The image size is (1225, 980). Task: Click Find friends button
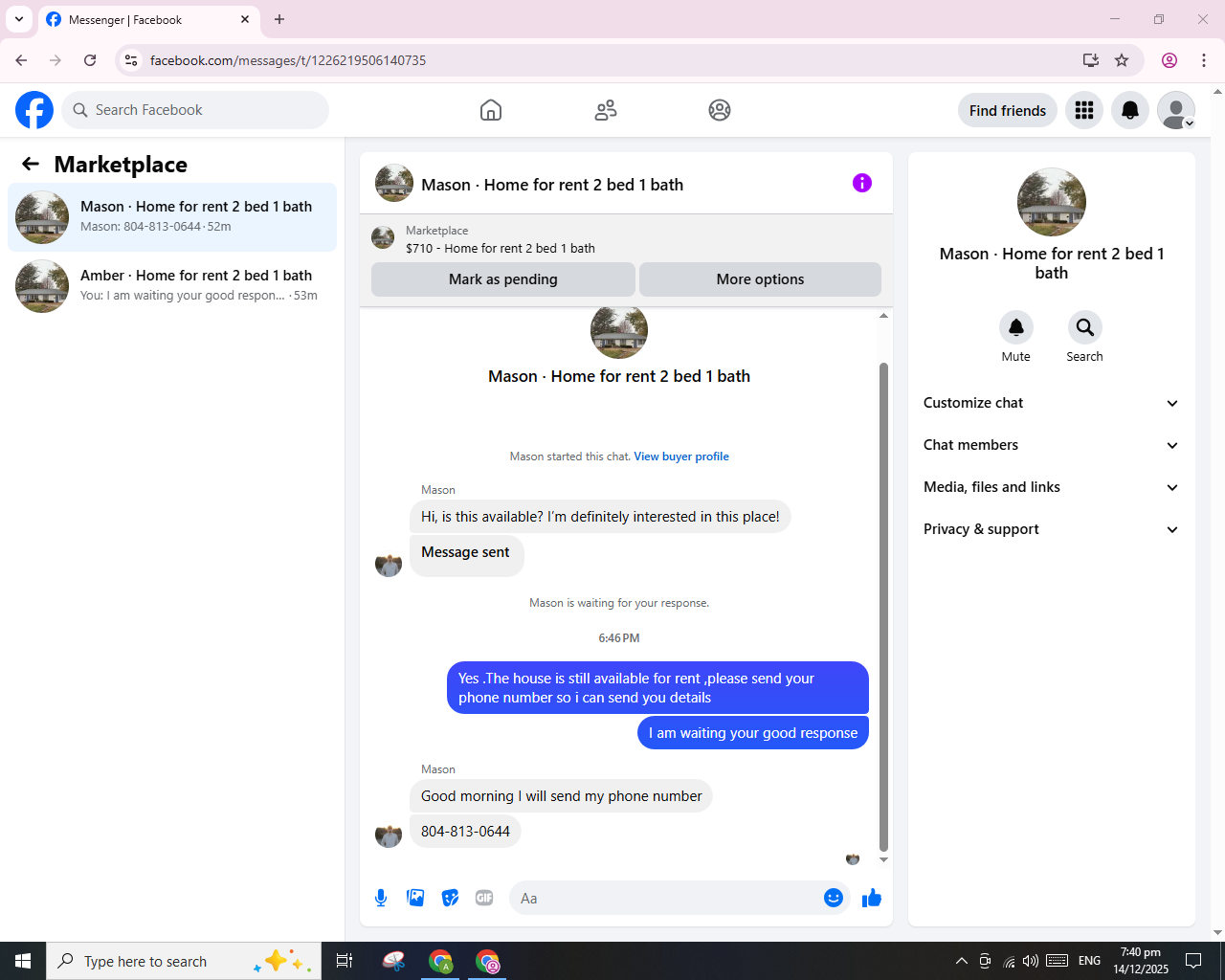pos(1008,110)
